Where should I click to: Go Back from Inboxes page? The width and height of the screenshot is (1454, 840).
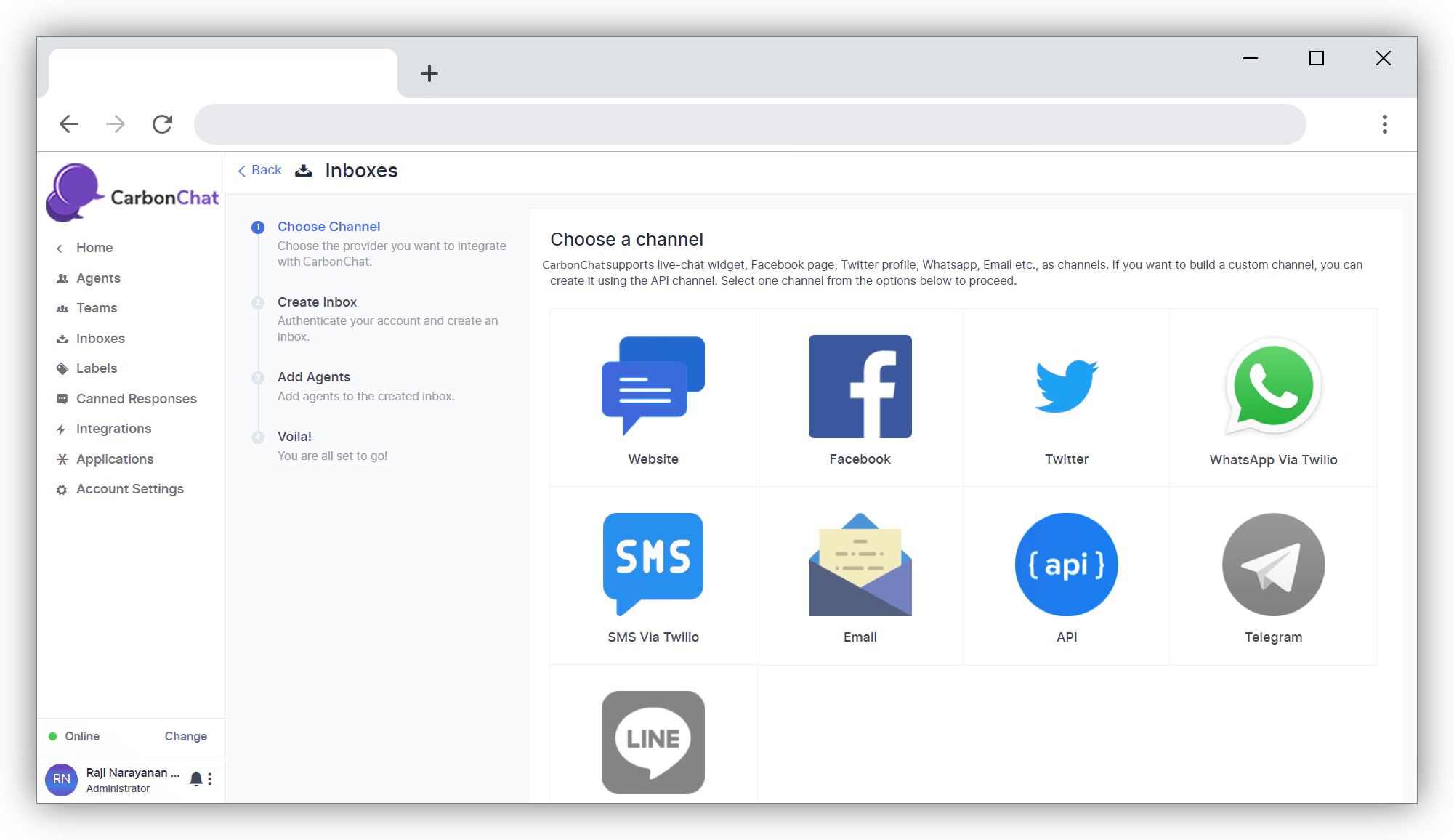point(259,170)
